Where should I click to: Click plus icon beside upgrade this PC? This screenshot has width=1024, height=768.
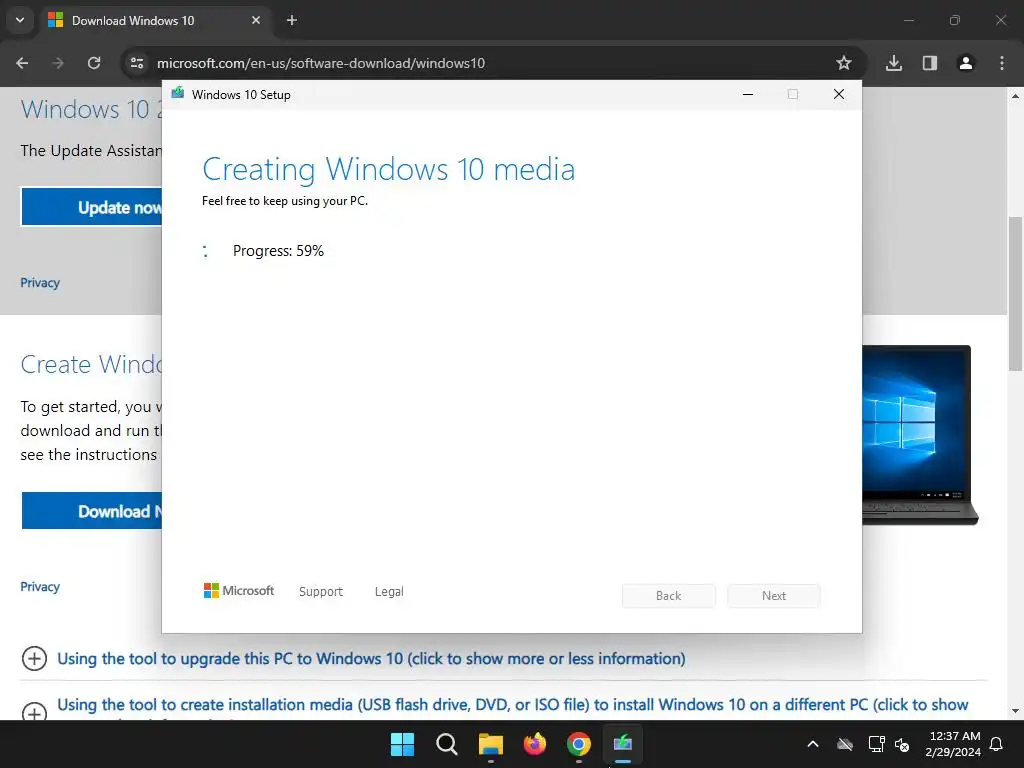(x=34, y=658)
